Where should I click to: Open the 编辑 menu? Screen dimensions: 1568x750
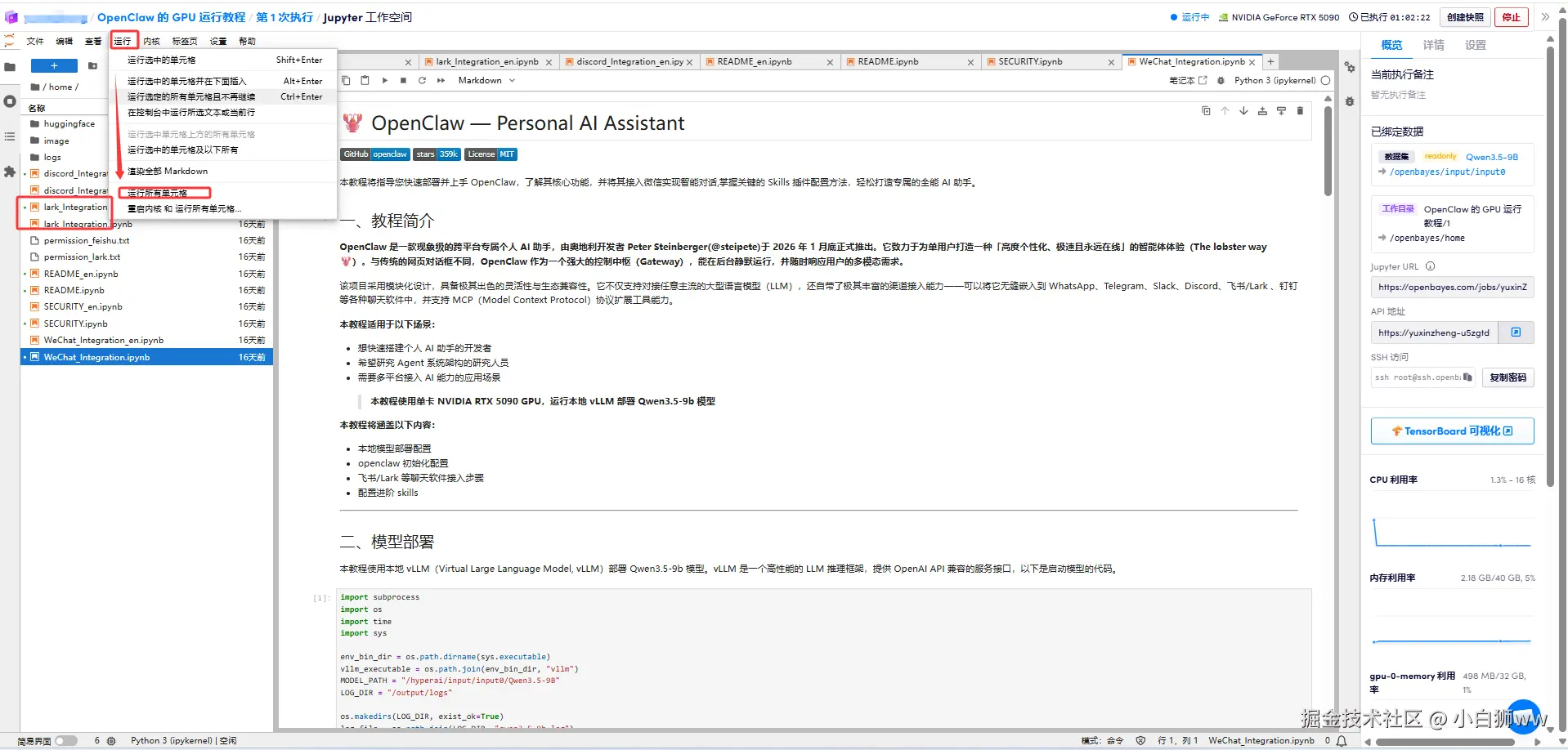[x=65, y=41]
